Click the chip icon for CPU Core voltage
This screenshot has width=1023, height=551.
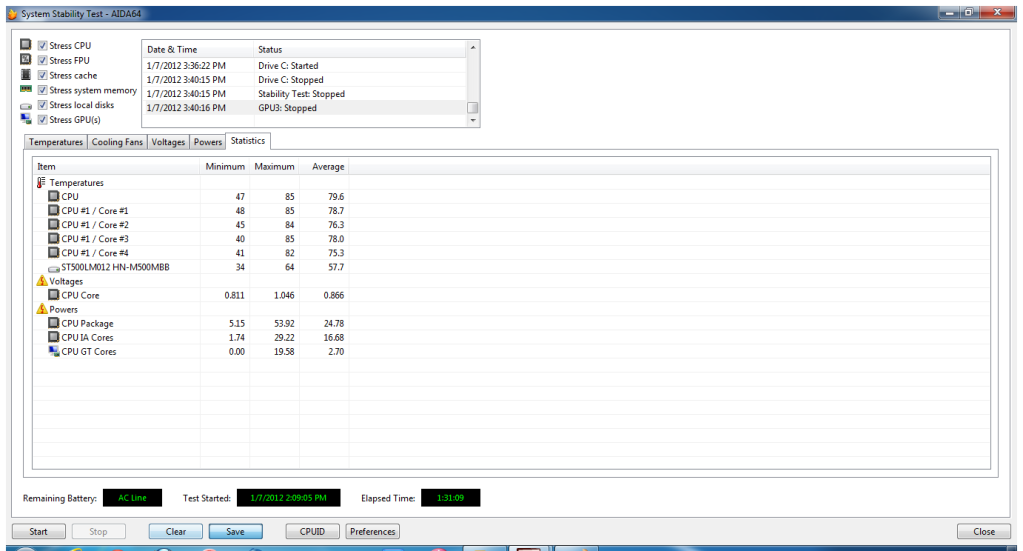(x=53, y=295)
